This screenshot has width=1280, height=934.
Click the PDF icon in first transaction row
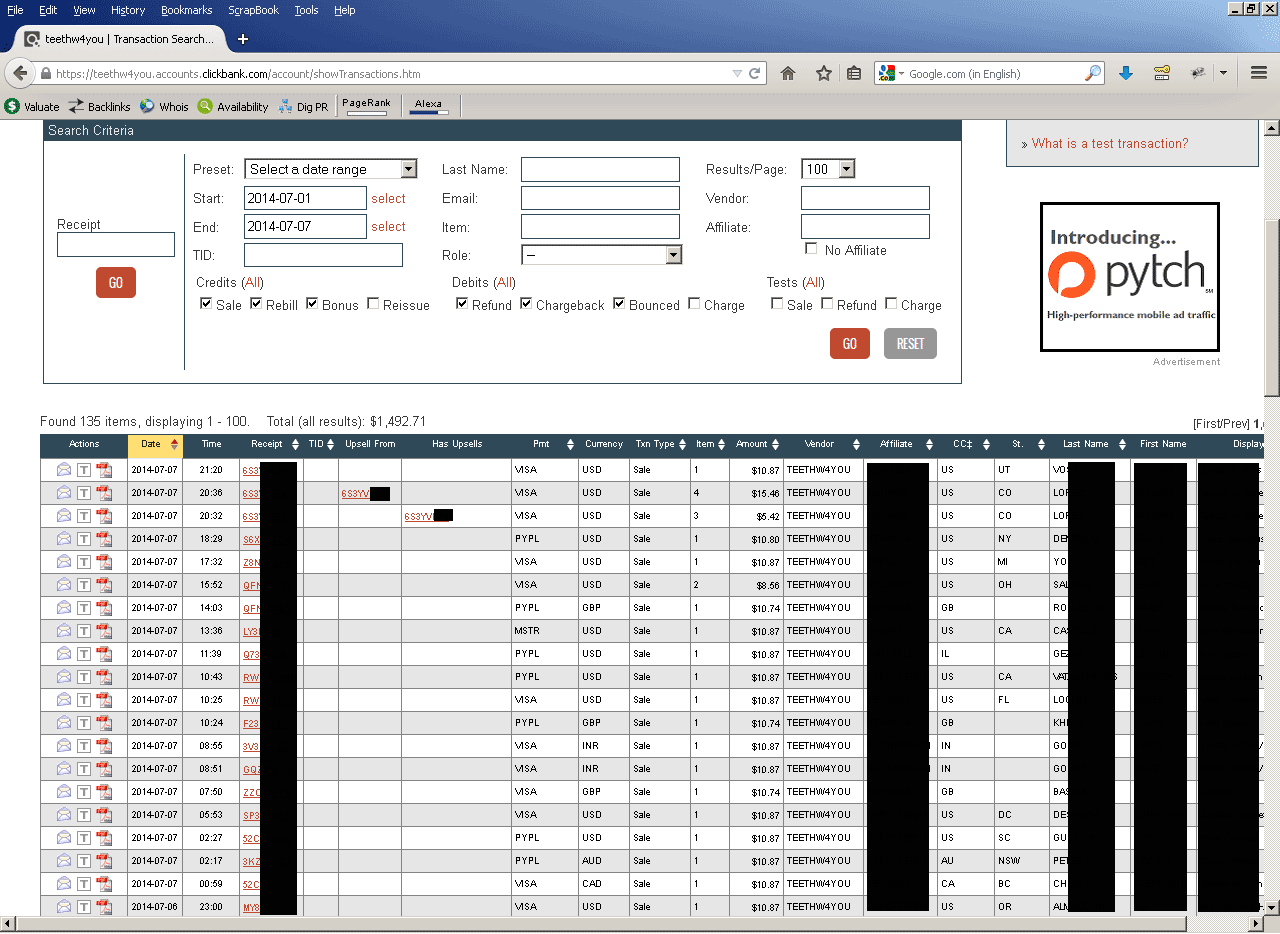point(104,469)
